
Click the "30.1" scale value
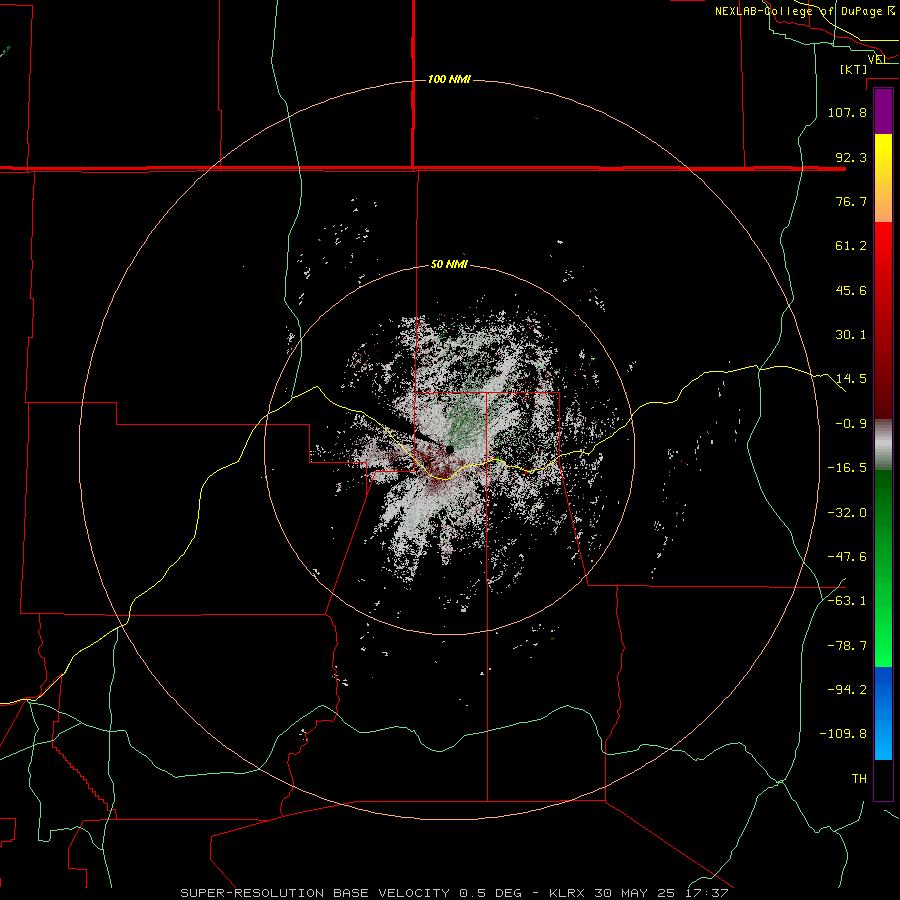pyautogui.click(x=851, y=335)
